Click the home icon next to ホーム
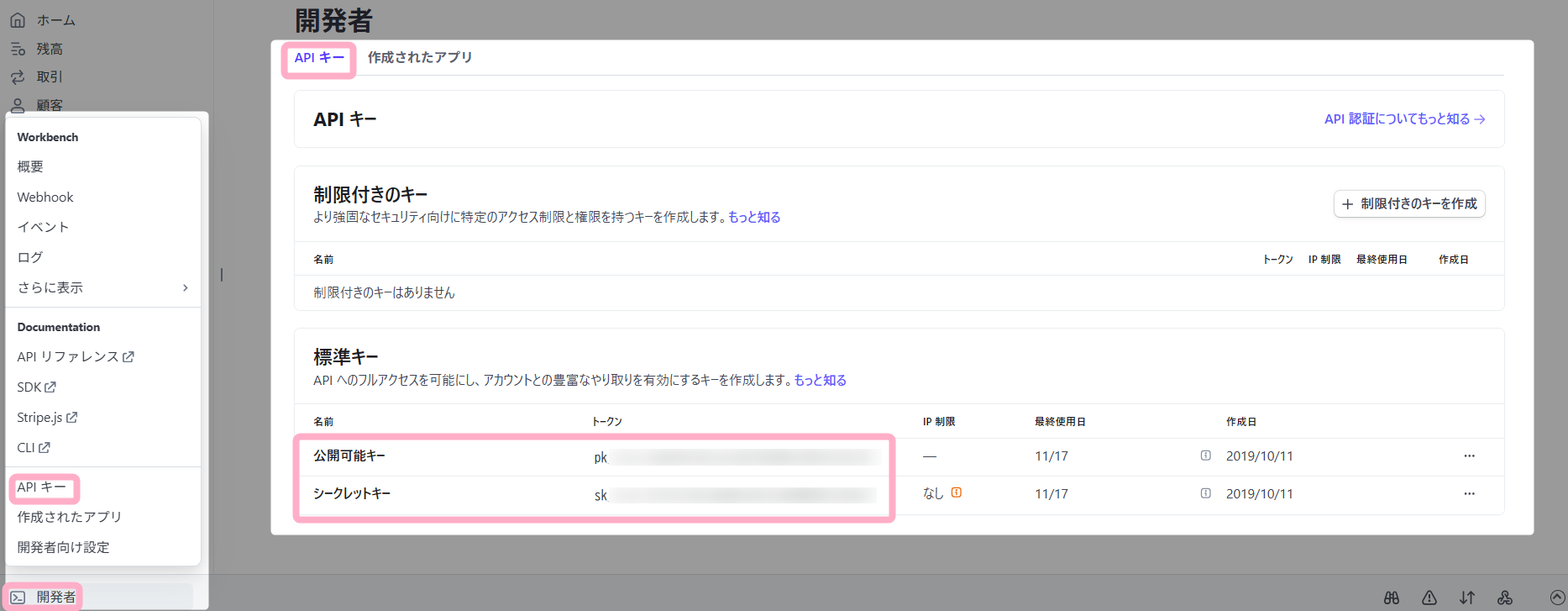The image size is (1568, 611). click(x=18, y=20)
